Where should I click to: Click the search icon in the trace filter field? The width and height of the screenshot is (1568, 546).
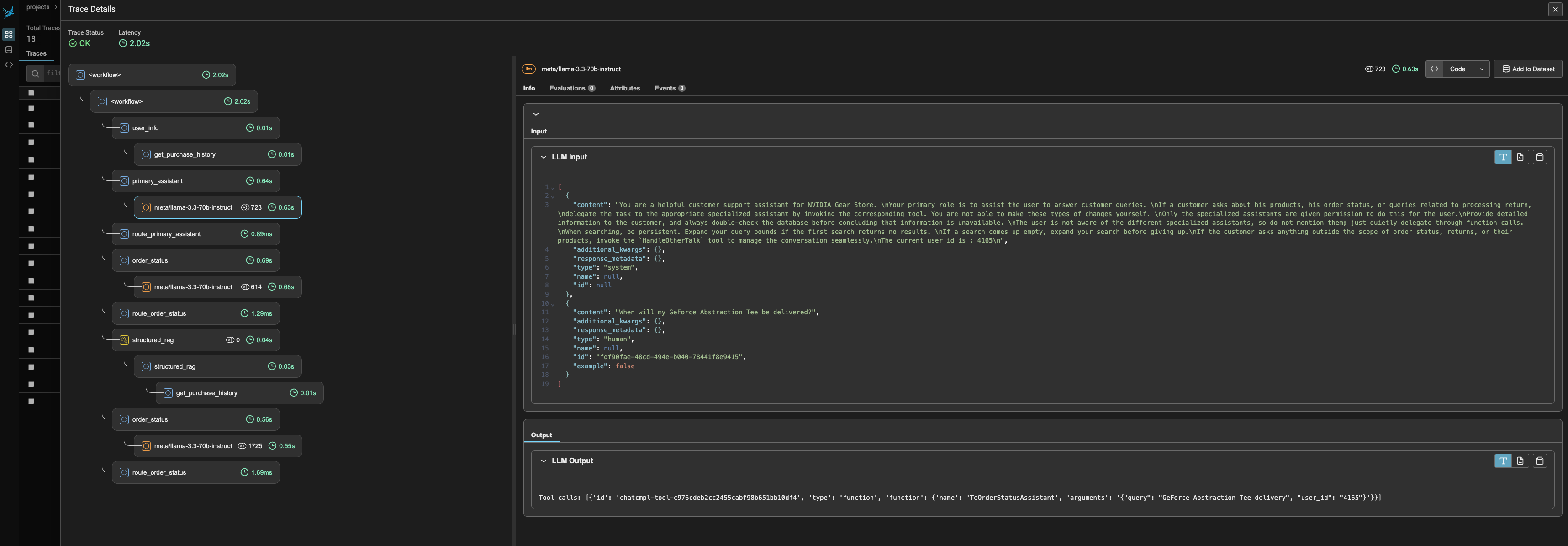(35, 73)
